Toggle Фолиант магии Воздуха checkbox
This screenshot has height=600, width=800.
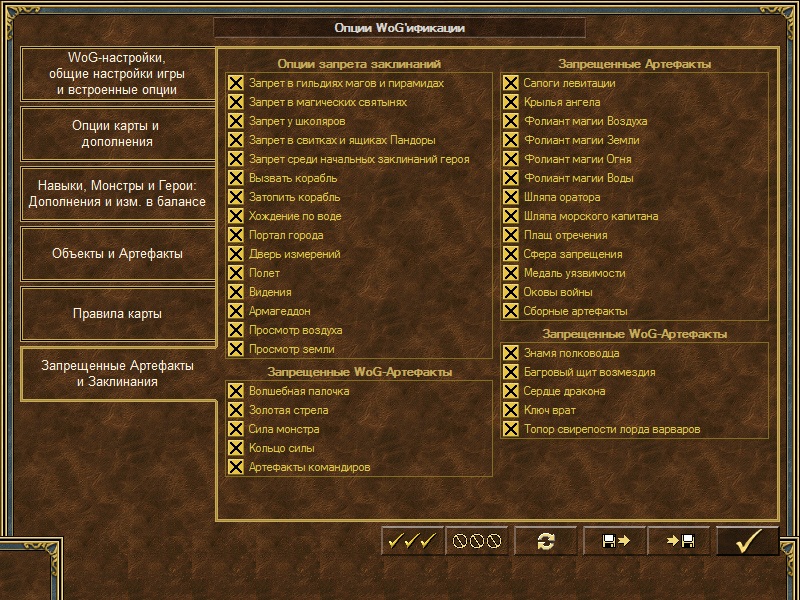[x=511, y=121]
